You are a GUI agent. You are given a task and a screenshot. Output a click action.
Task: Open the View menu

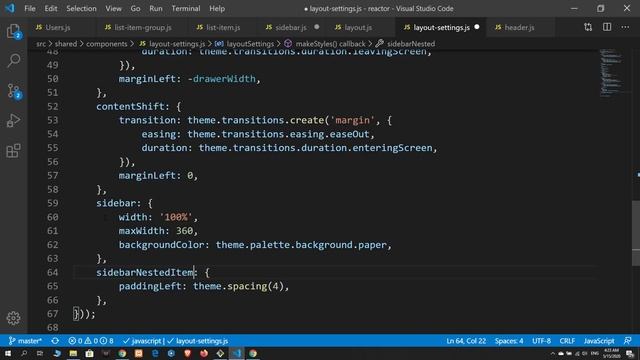coord(113,8)
